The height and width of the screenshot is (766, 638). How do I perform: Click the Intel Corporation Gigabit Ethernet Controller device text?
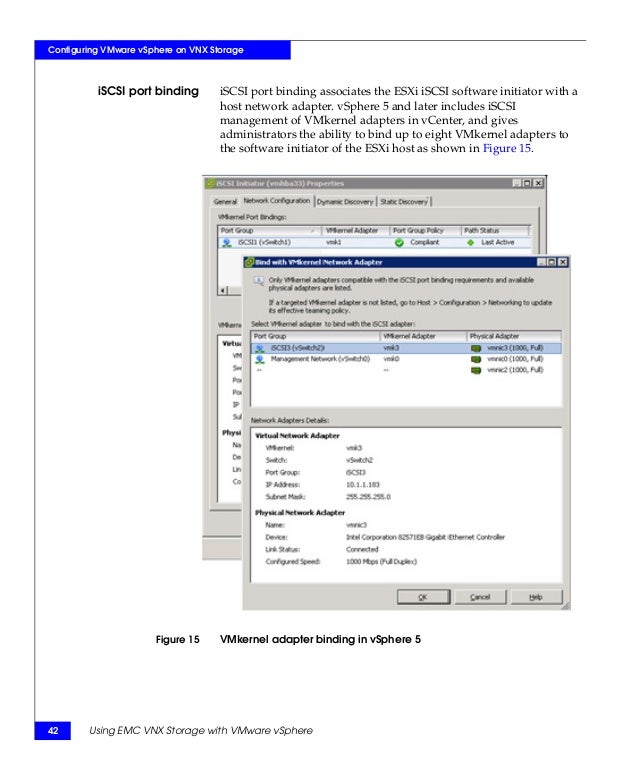pyautogui.click(x=425, y=537)
